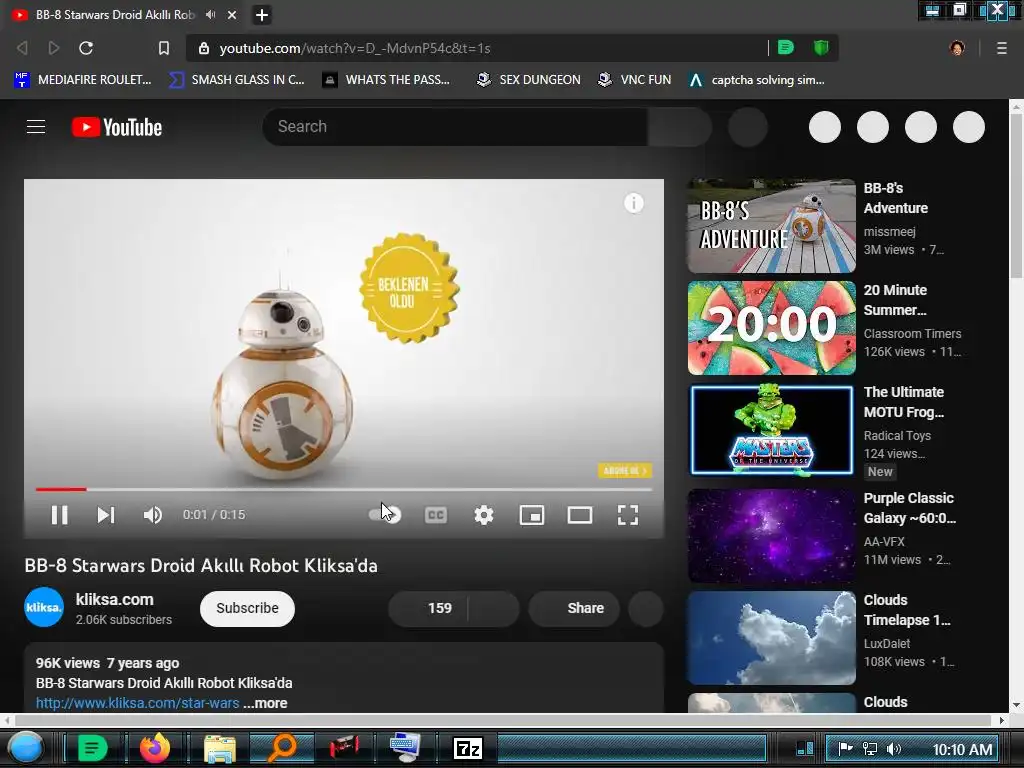The image size is (1024, 768).
Task: Open file explorer folder on taskbar
Action: point(219,748)
